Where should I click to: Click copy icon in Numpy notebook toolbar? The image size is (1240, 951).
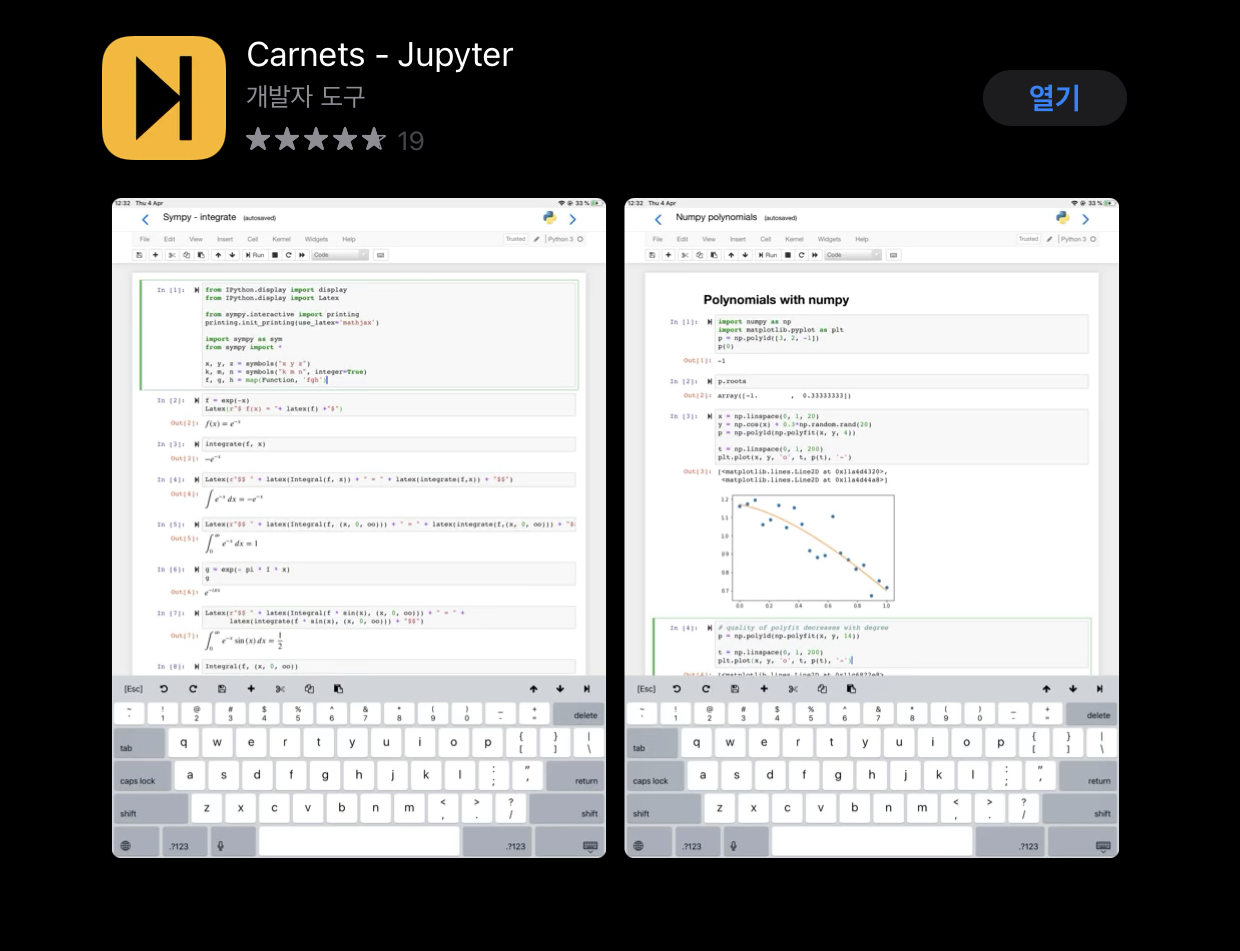coord(700,255)
